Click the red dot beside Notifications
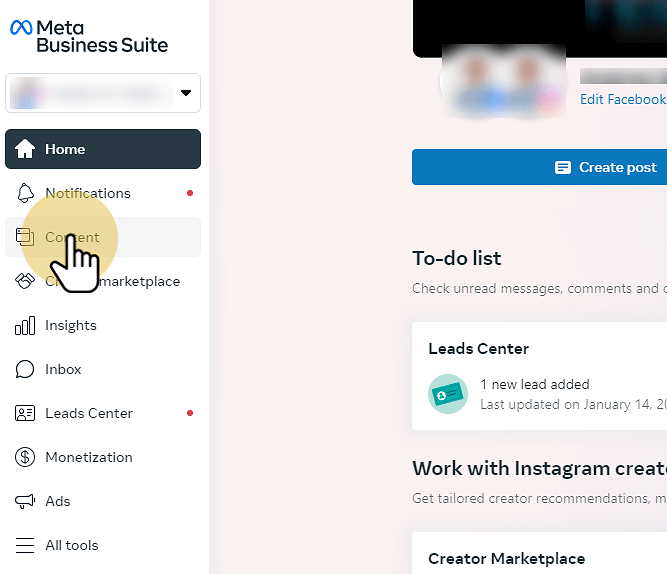Image resolution: width=667 pixels, height=574 pixels. point(190,193)
